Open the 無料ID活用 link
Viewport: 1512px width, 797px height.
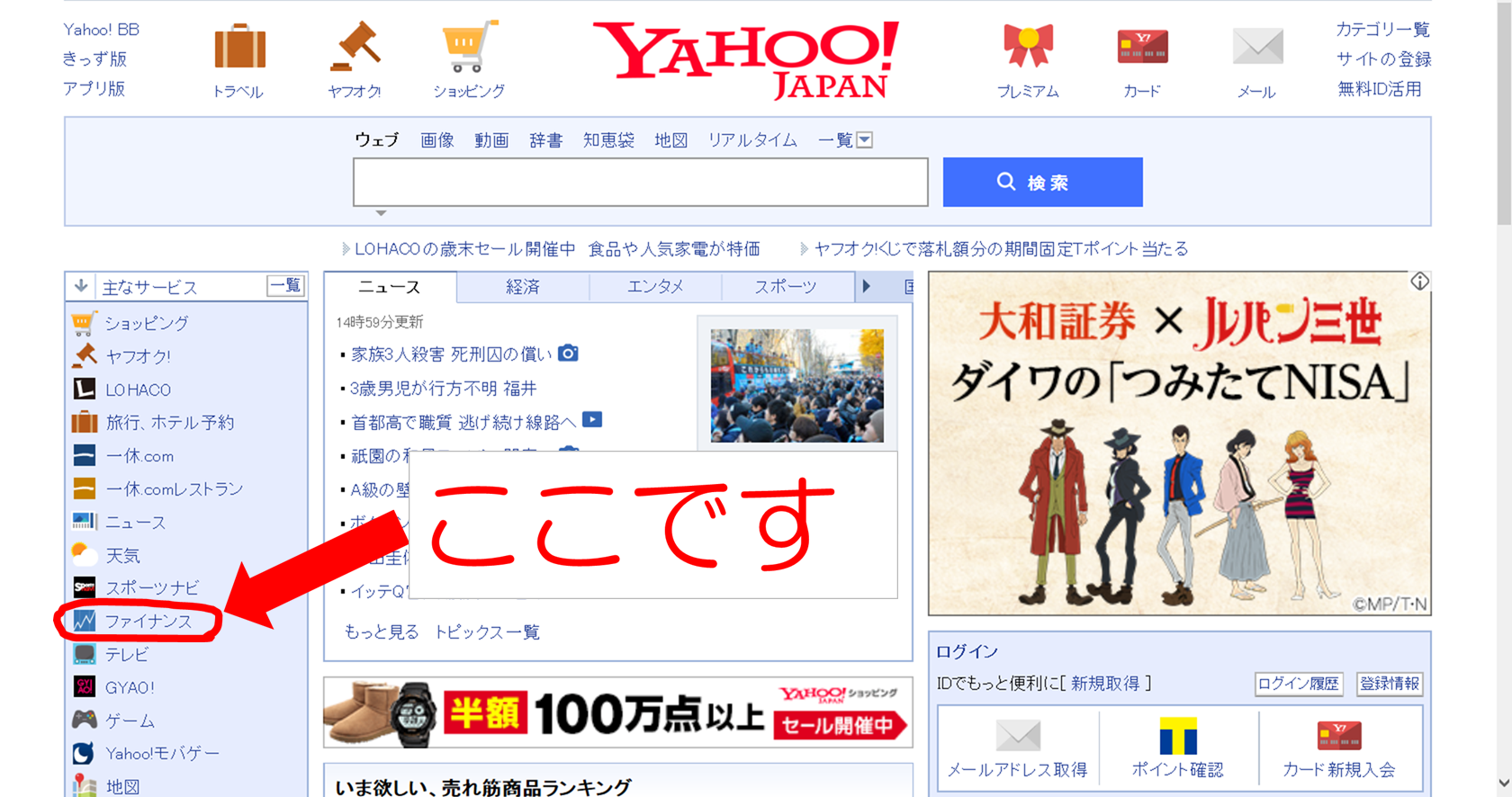(x=1379, y=89)
